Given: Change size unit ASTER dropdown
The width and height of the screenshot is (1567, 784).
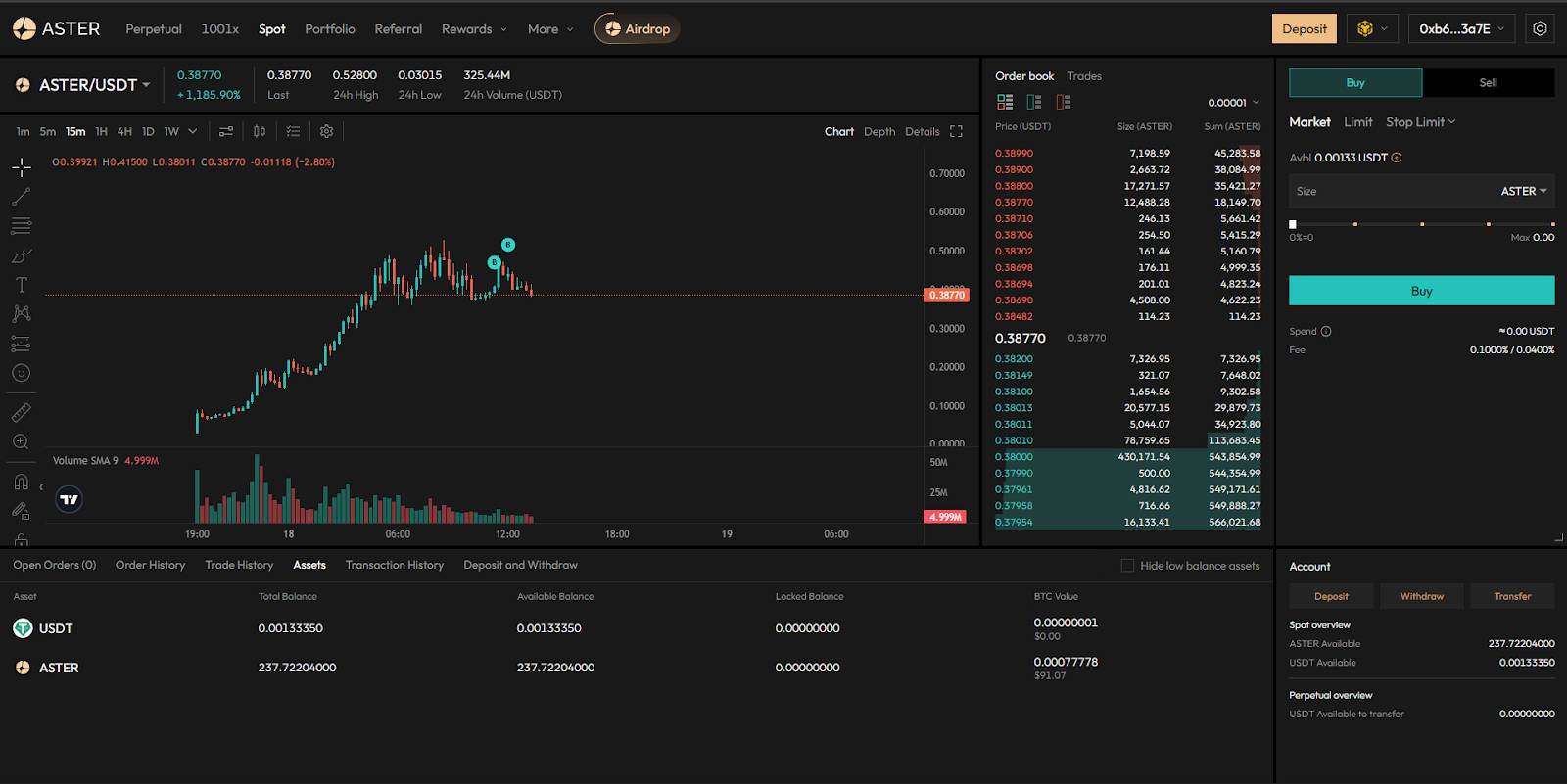Looking at the screenshot, I should pyautogui.click(x=1524, y=191).
